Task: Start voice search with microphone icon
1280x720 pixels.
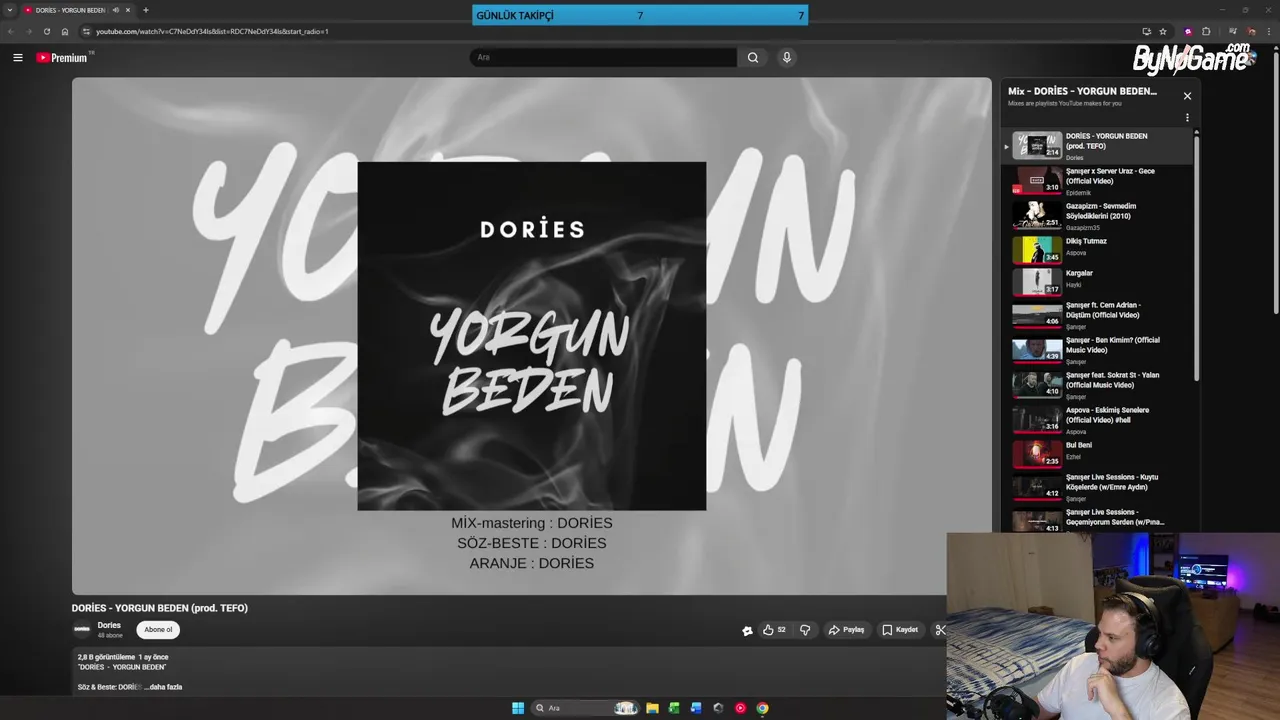Action: tap(787, 57)
